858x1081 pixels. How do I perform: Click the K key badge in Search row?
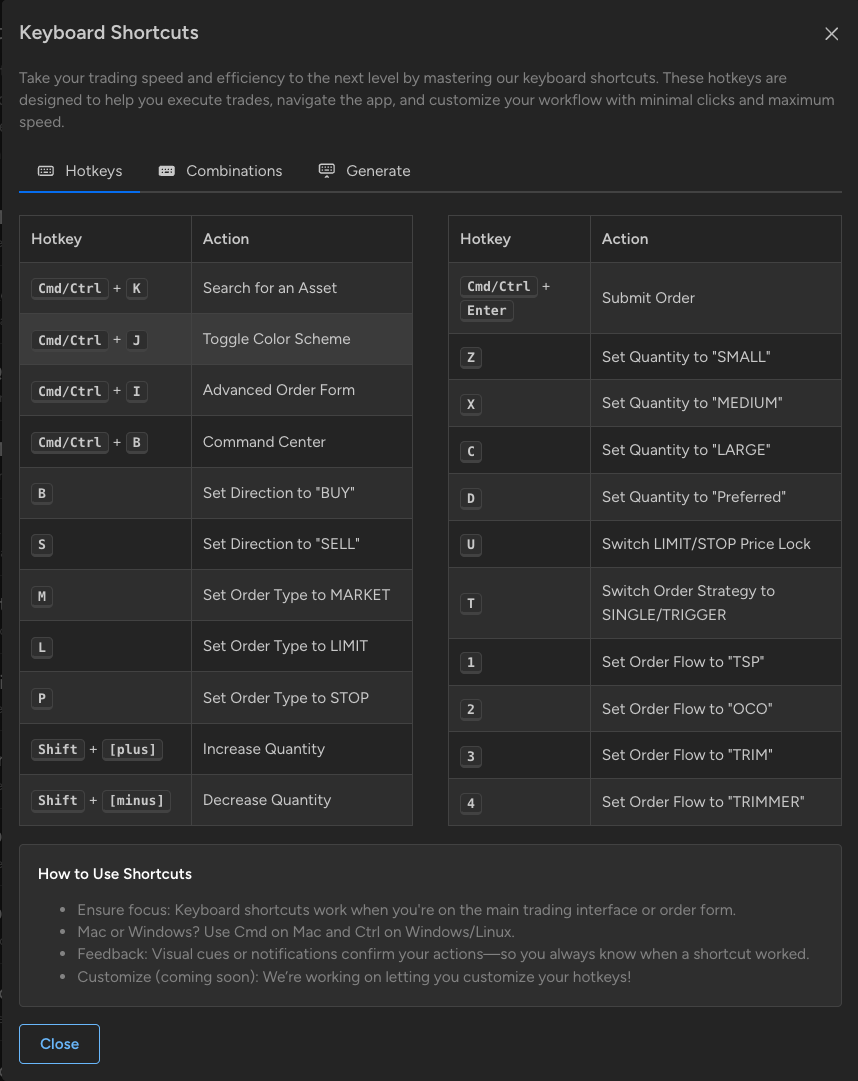(x=136, y=288)
